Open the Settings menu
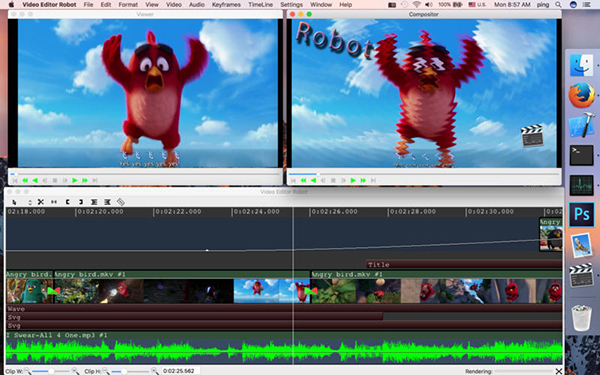 (292, 5)
